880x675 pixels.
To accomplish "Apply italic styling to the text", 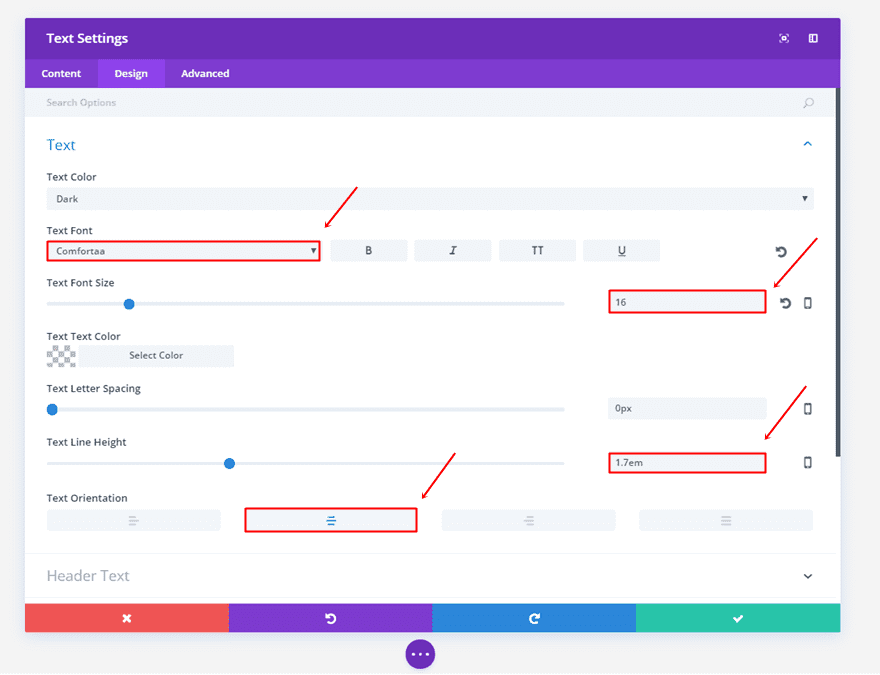I will pyautogui.click(x=452, y=250).
